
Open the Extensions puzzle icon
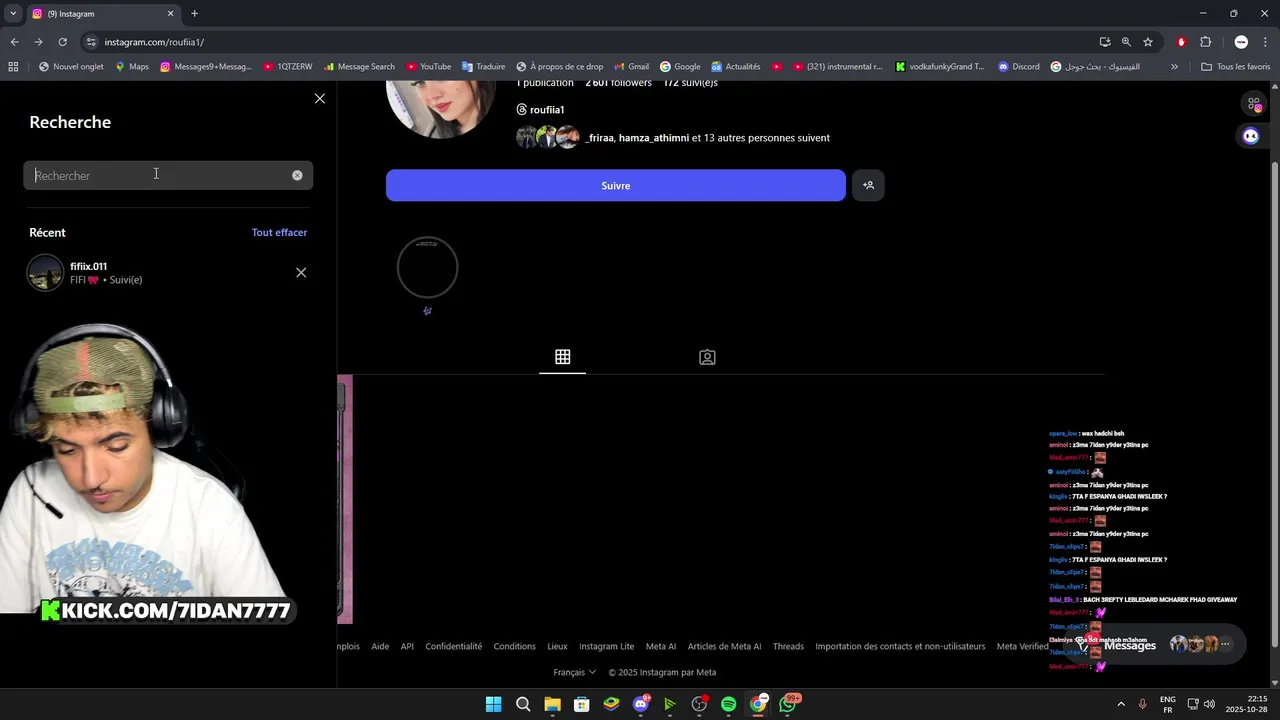point(1205,42)
